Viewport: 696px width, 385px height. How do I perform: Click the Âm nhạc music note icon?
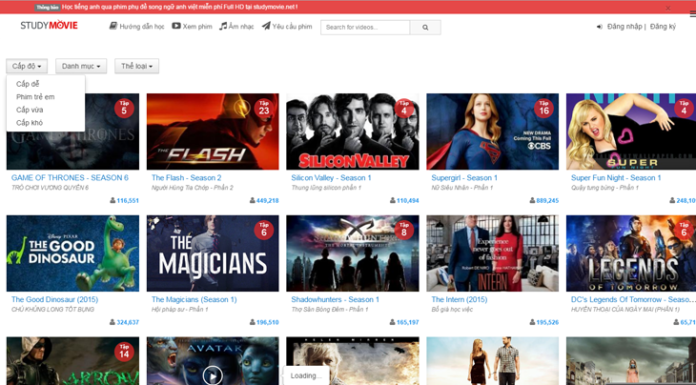223,26
